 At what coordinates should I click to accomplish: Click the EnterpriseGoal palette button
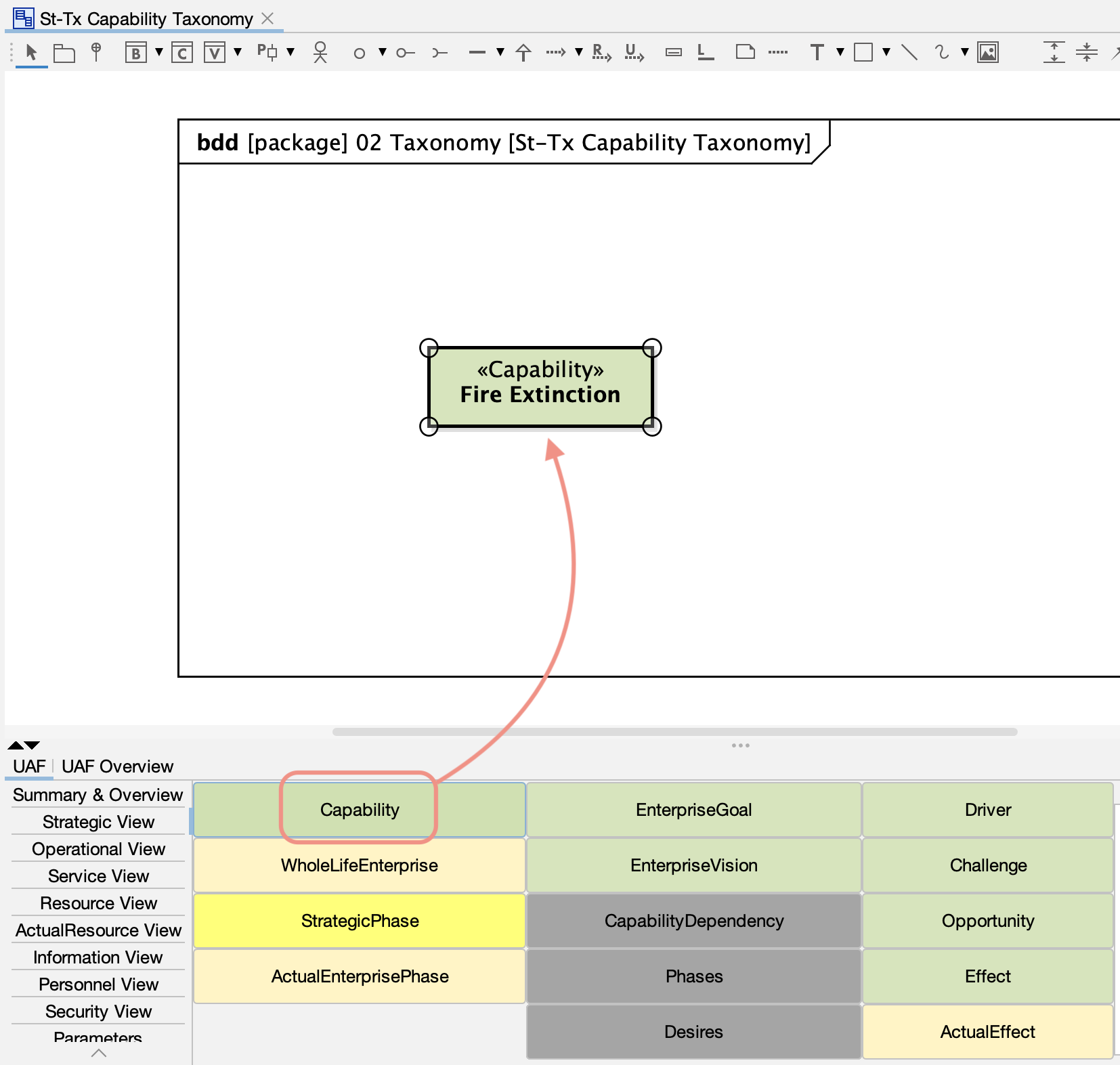(693, 810)
